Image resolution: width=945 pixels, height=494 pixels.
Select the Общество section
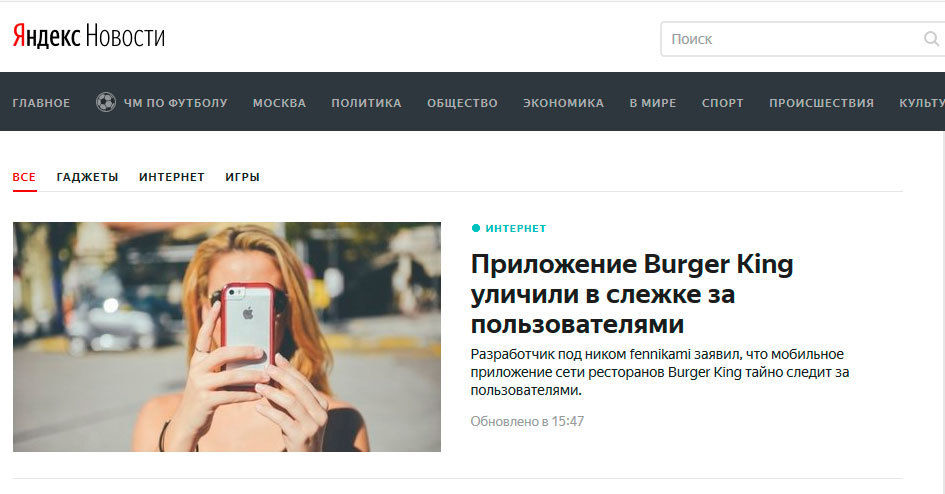(462, 103)
